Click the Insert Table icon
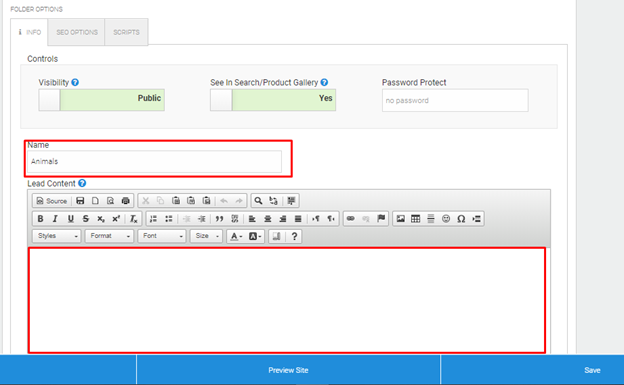624x385 pixels. 415,219
